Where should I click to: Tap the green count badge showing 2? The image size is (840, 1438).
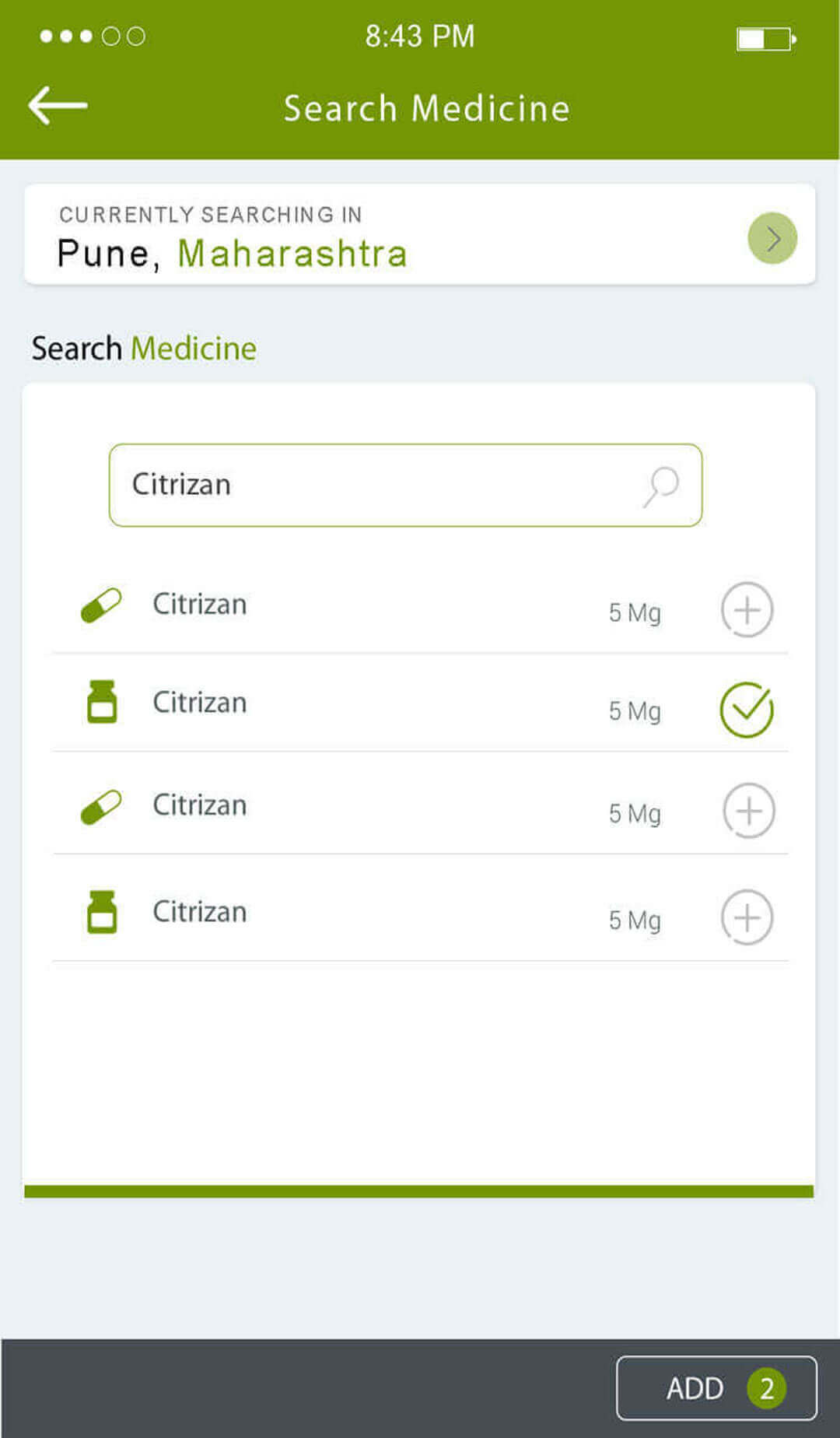pyautogui.click(x=766, y=1388)
